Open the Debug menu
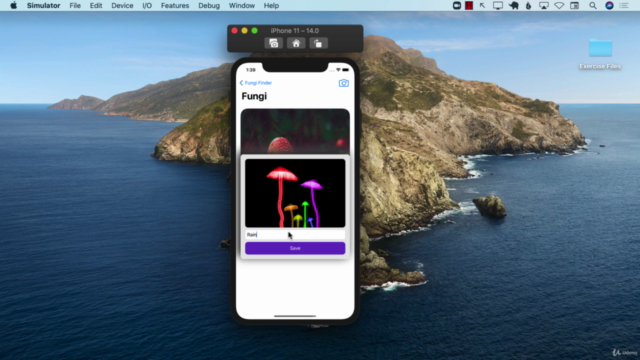The image size is (640, 360). [x=209, y=6]
